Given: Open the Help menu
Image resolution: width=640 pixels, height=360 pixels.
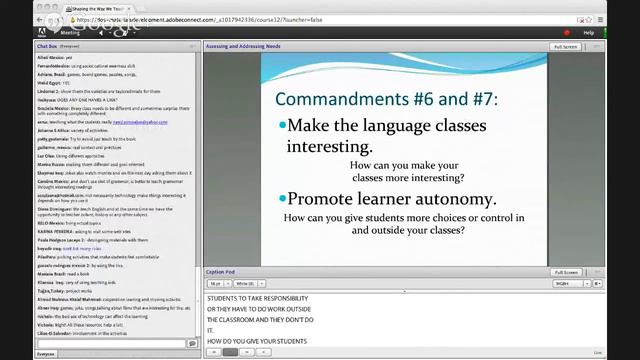Looking at the screenshot, I should point(588,33).
